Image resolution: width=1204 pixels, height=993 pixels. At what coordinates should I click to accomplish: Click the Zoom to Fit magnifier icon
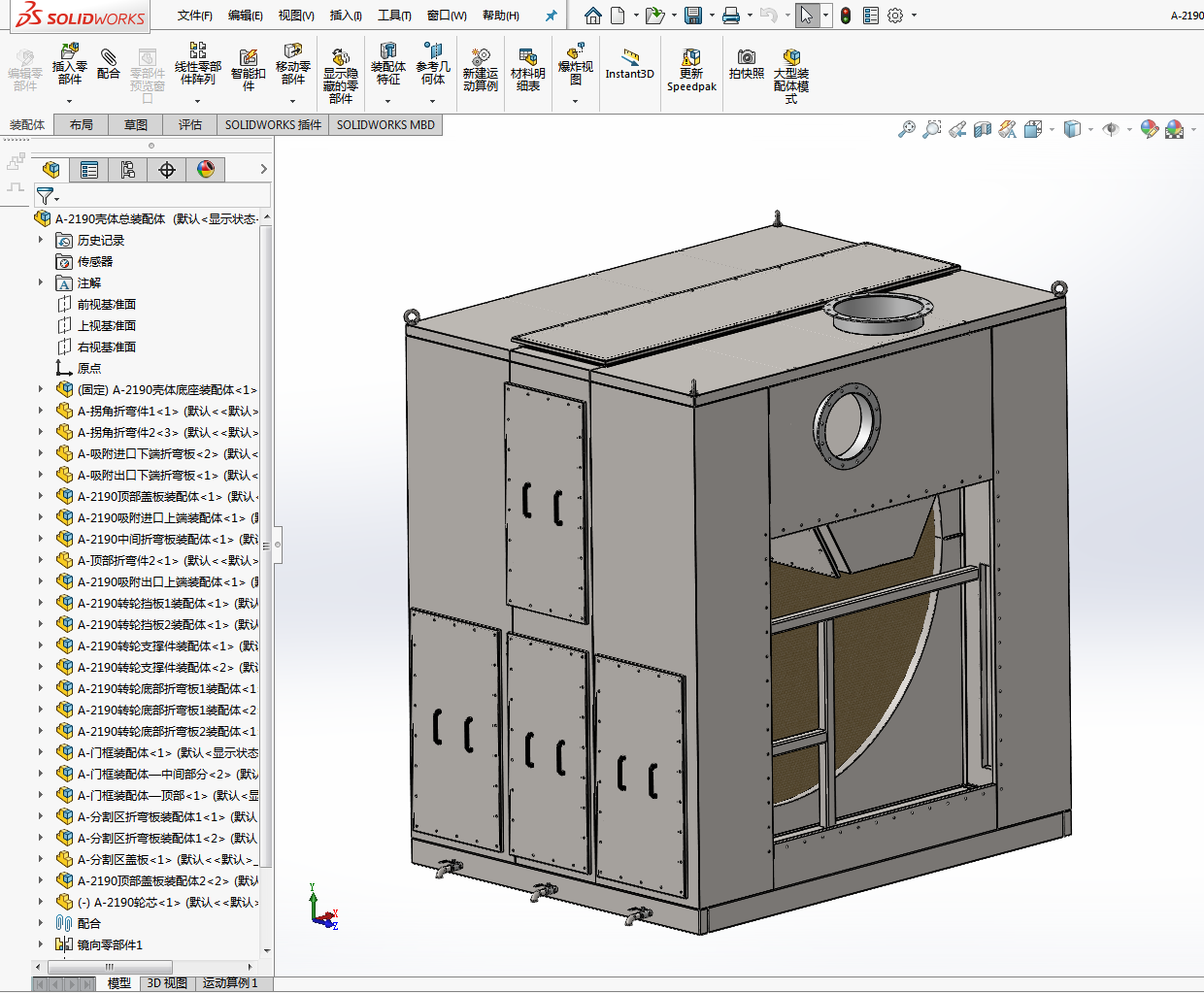click(x=906, y=129)
